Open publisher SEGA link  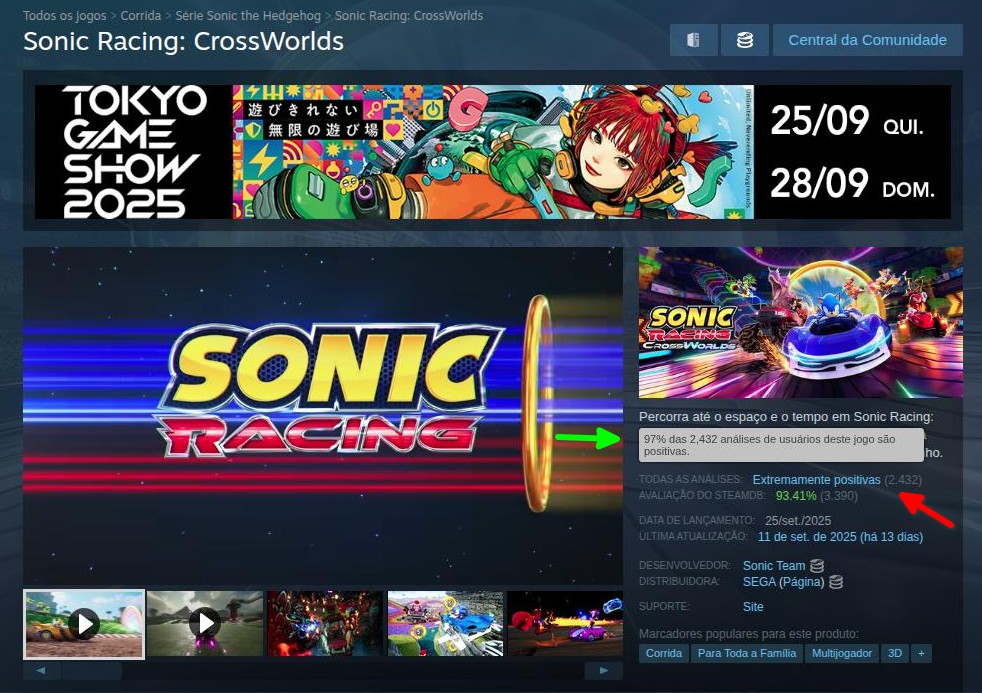coord(759,582)
